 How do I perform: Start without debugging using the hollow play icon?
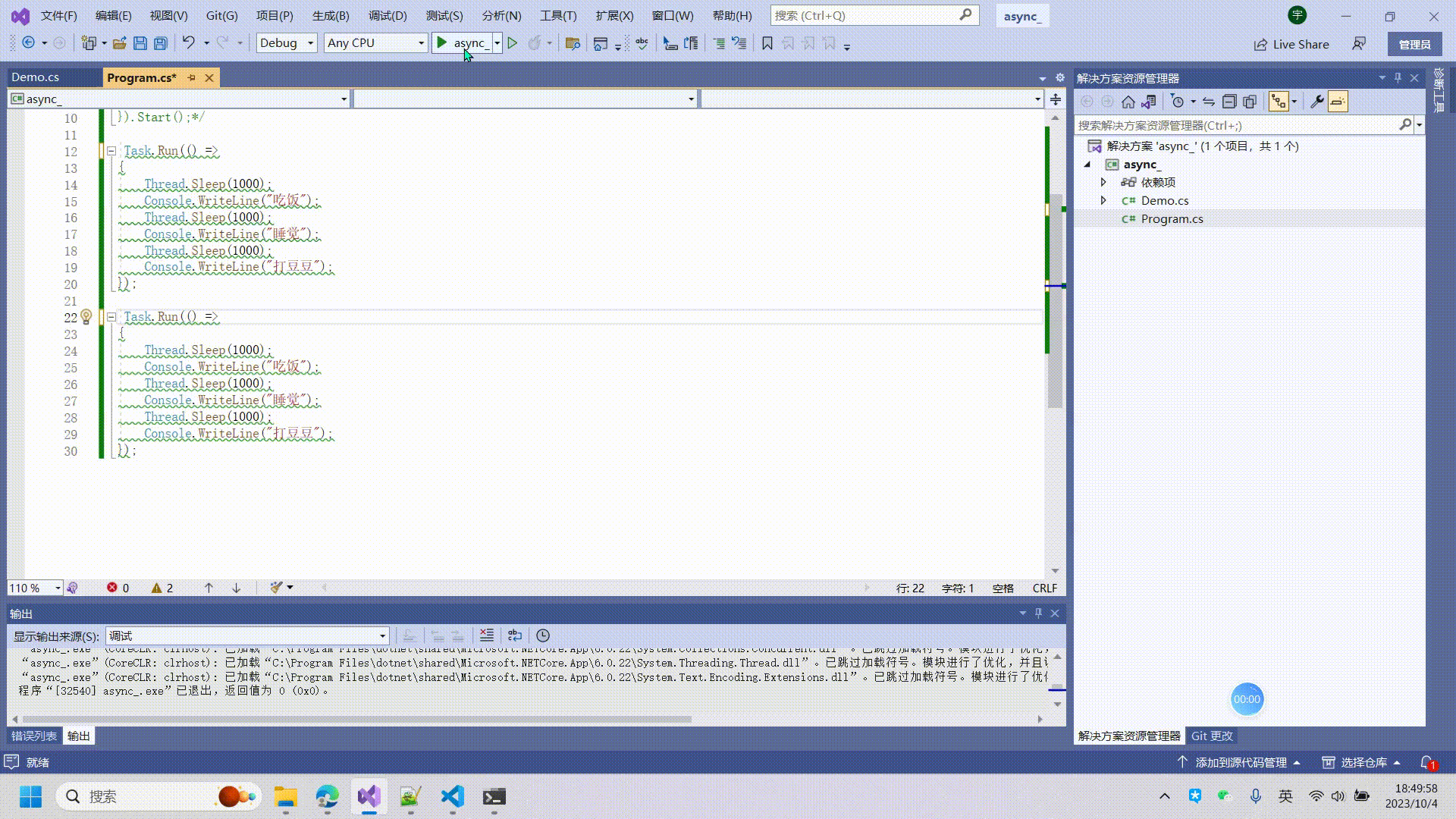point(513,43)
